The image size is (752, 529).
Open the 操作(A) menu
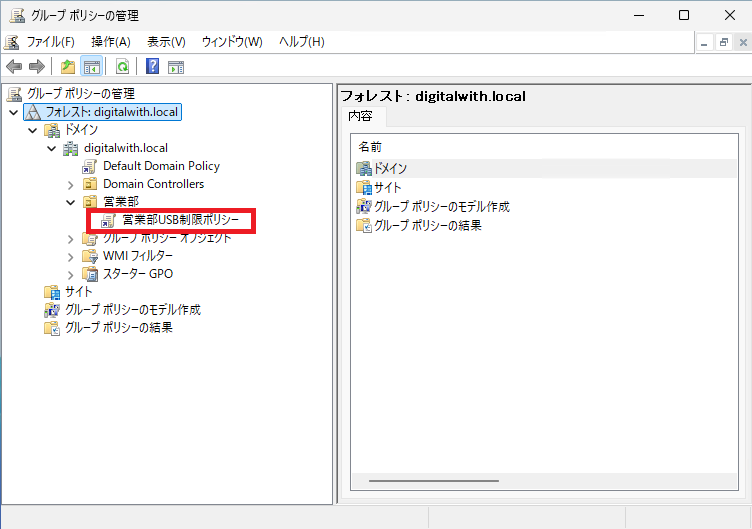coord(111,42)
